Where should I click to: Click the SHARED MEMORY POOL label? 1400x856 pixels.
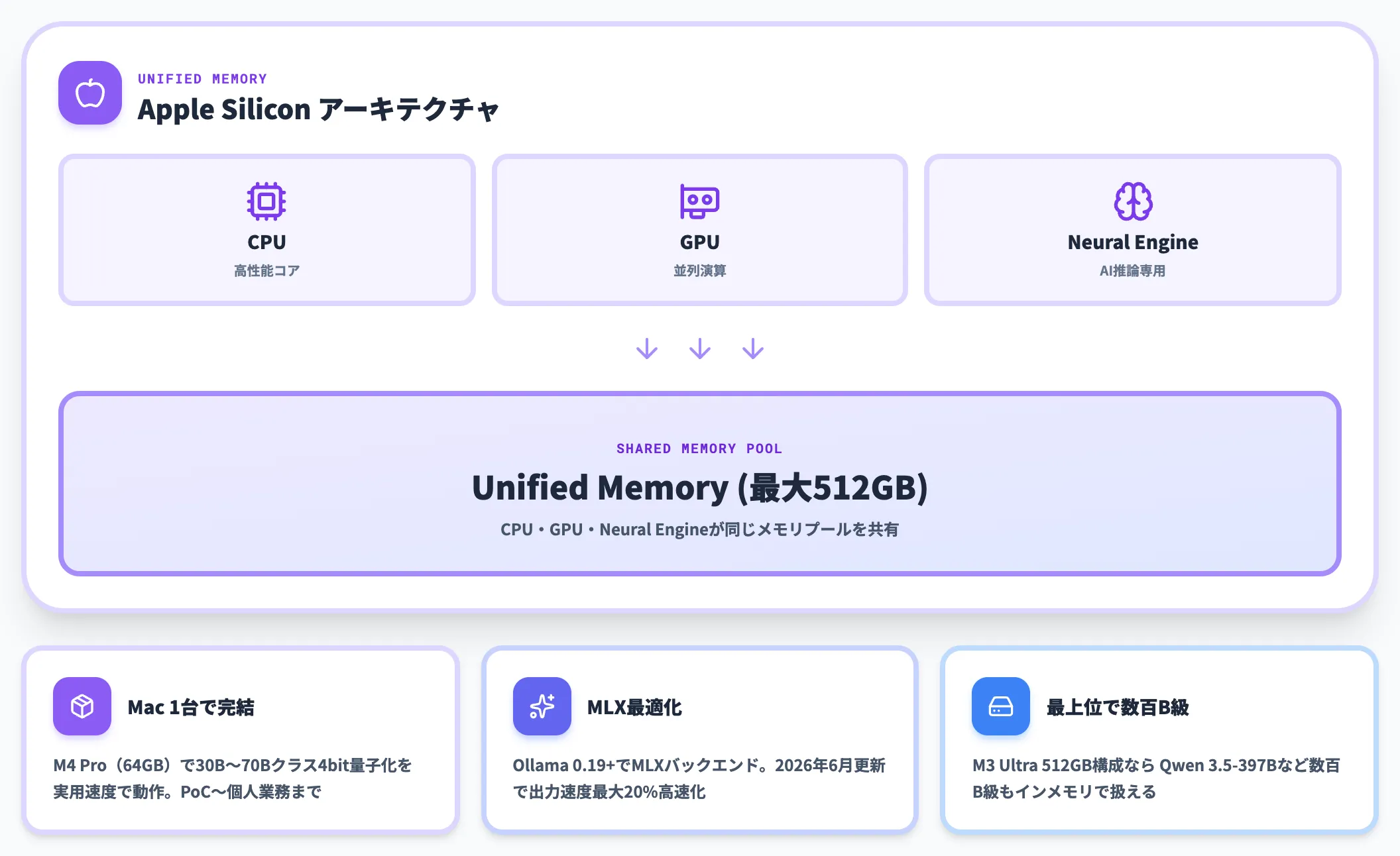tap(699, 449)
